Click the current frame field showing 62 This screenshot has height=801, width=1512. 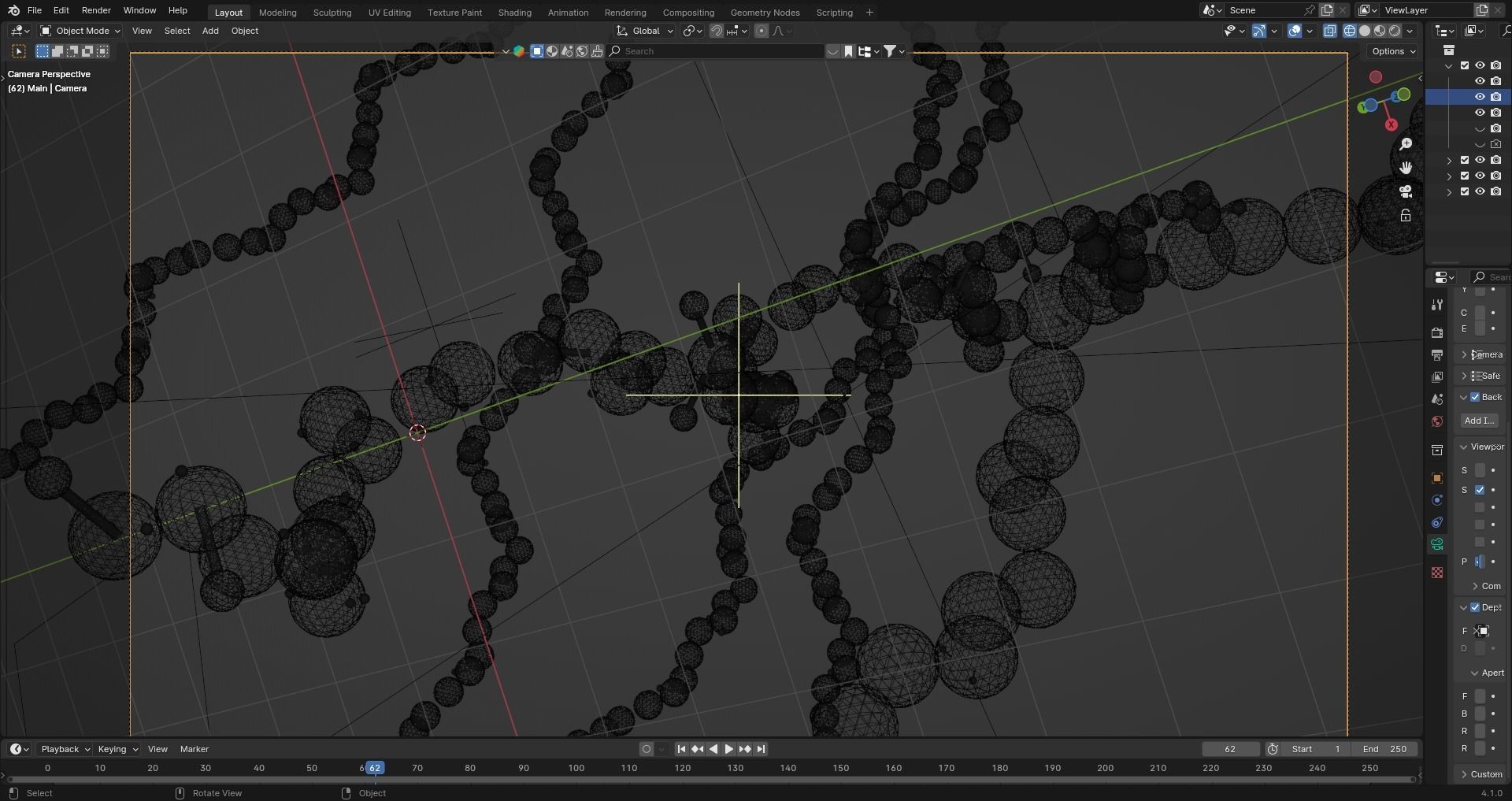click(1230, 749)
